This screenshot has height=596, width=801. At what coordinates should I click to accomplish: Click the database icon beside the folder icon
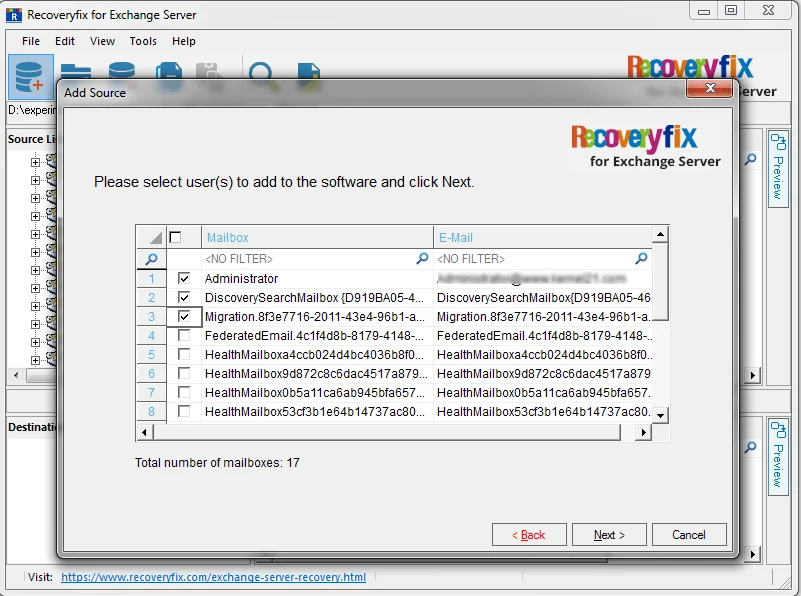122,71
